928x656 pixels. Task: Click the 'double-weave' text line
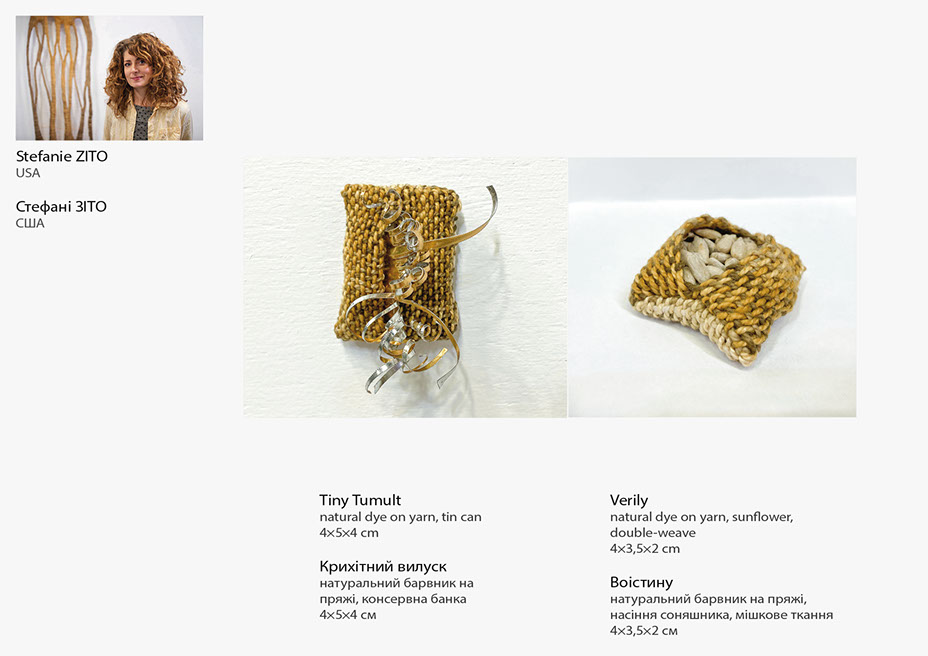(653, 533)
